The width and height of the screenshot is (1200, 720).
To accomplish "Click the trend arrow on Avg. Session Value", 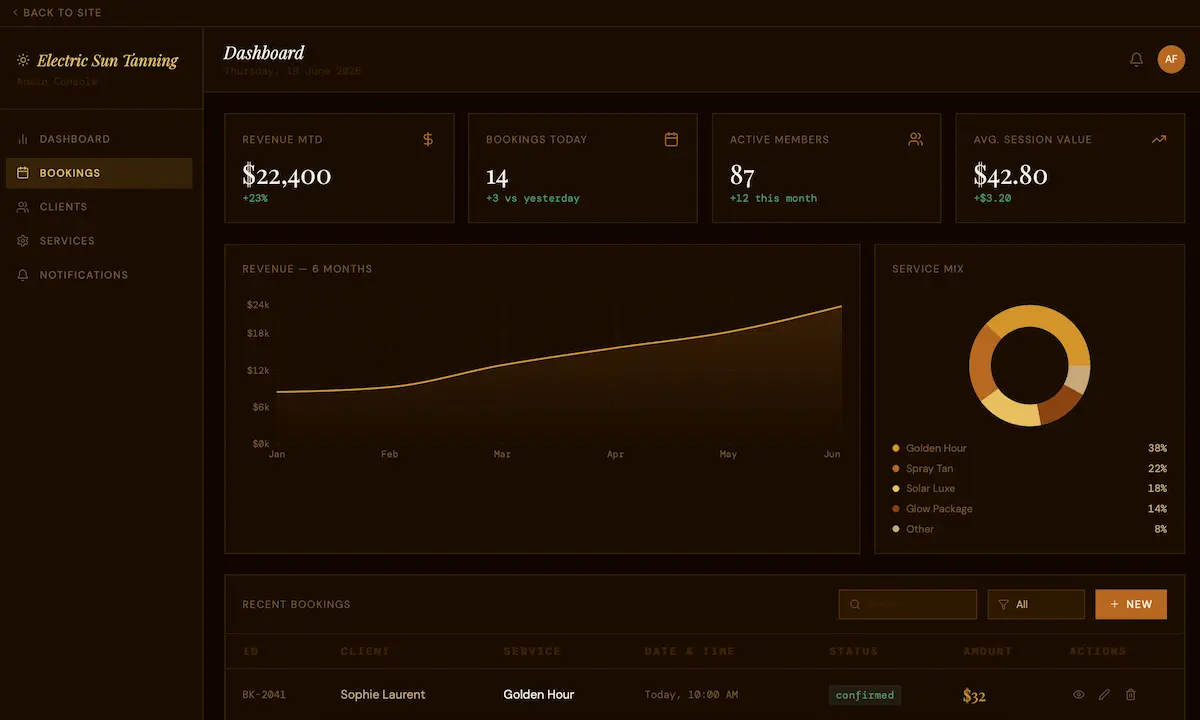I will click(x=1159, y=139).
